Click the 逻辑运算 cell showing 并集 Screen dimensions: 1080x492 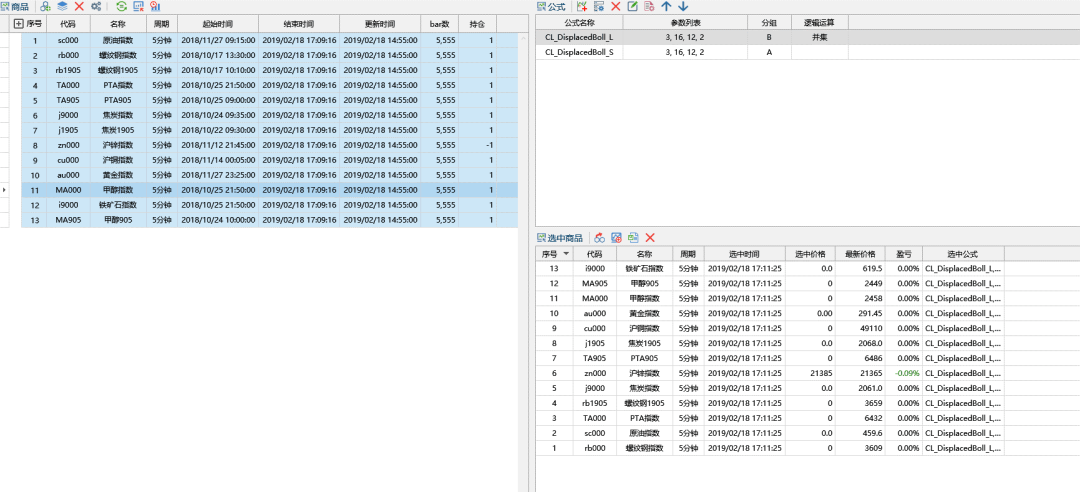coord(820,37)
